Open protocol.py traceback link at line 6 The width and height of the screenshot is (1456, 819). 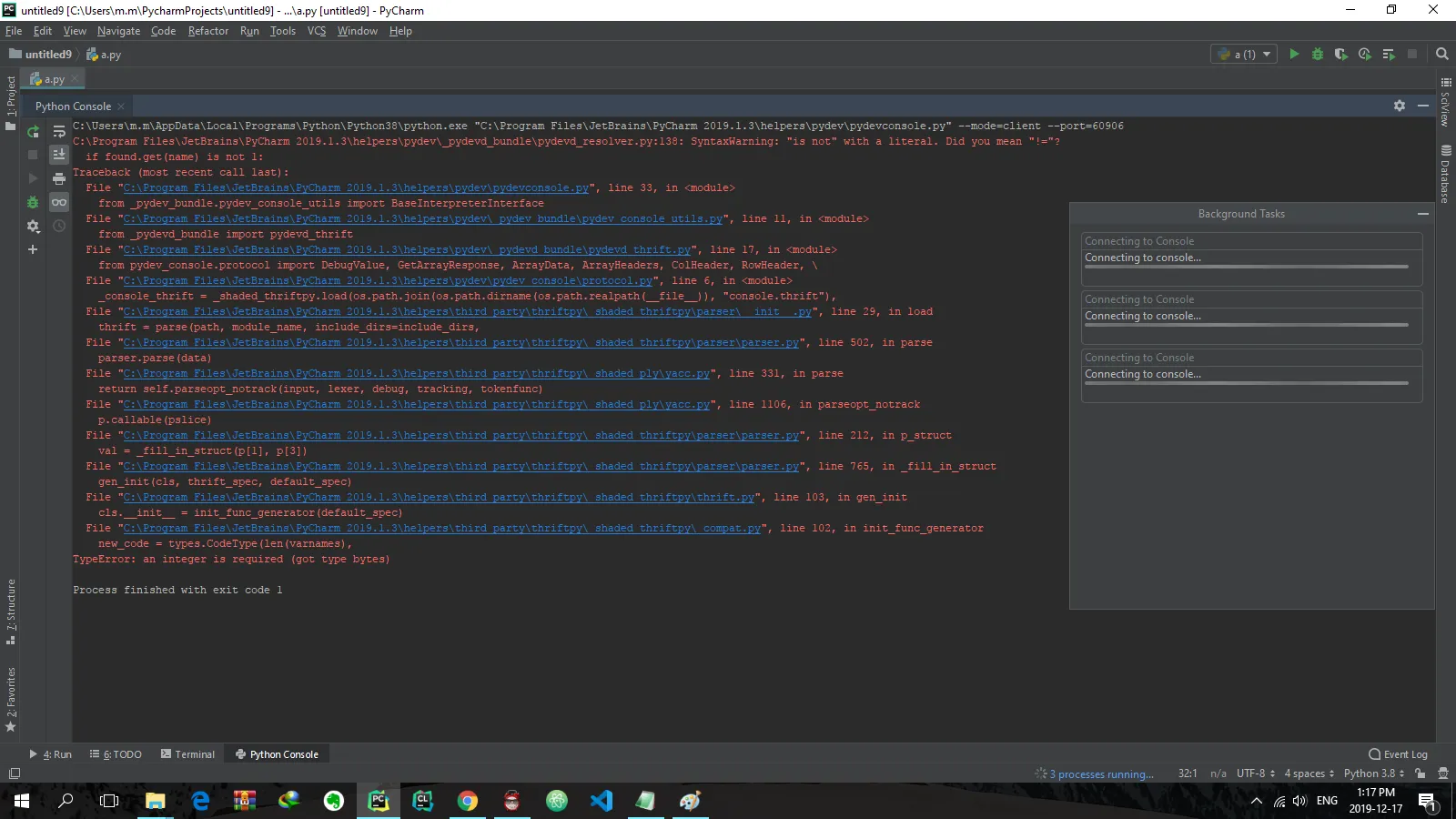click(x=389, y=281)
